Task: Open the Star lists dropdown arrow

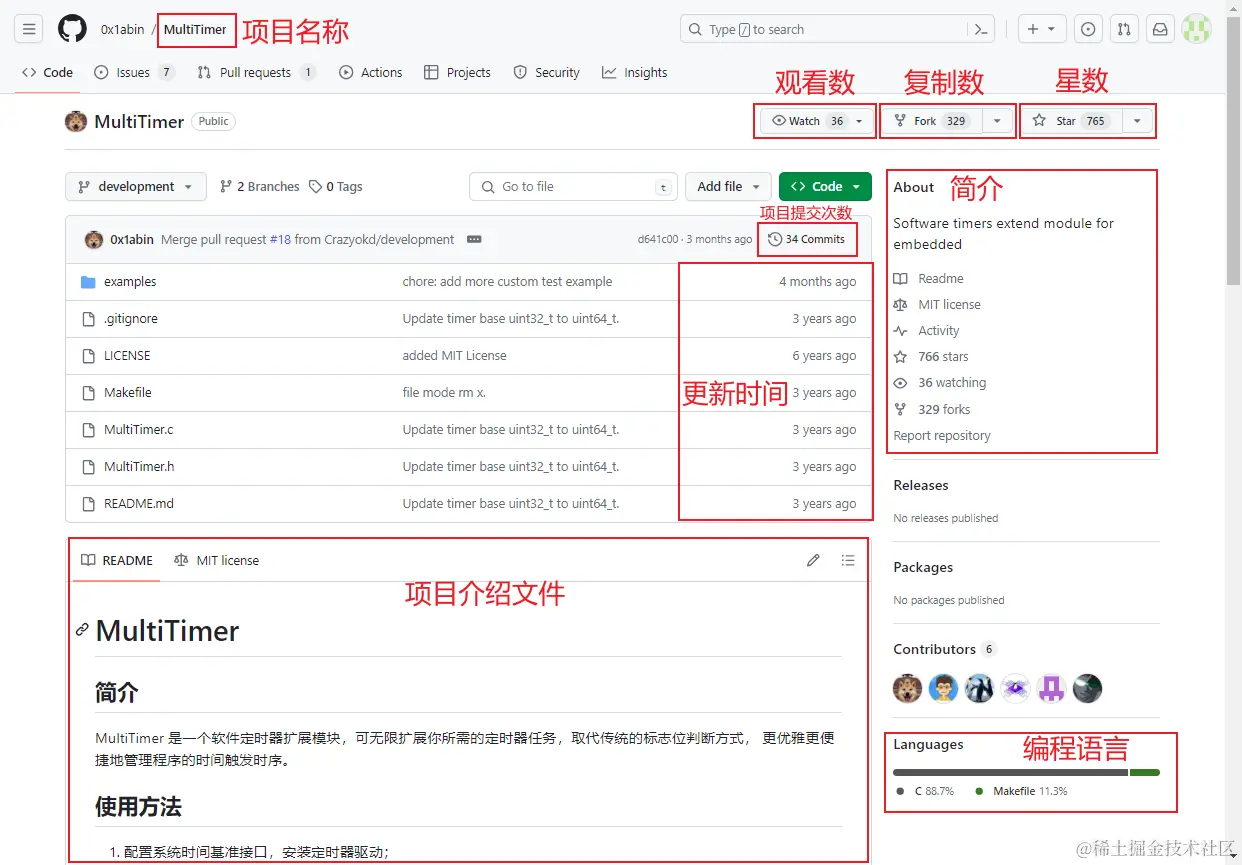Action: click(1137, 121)
